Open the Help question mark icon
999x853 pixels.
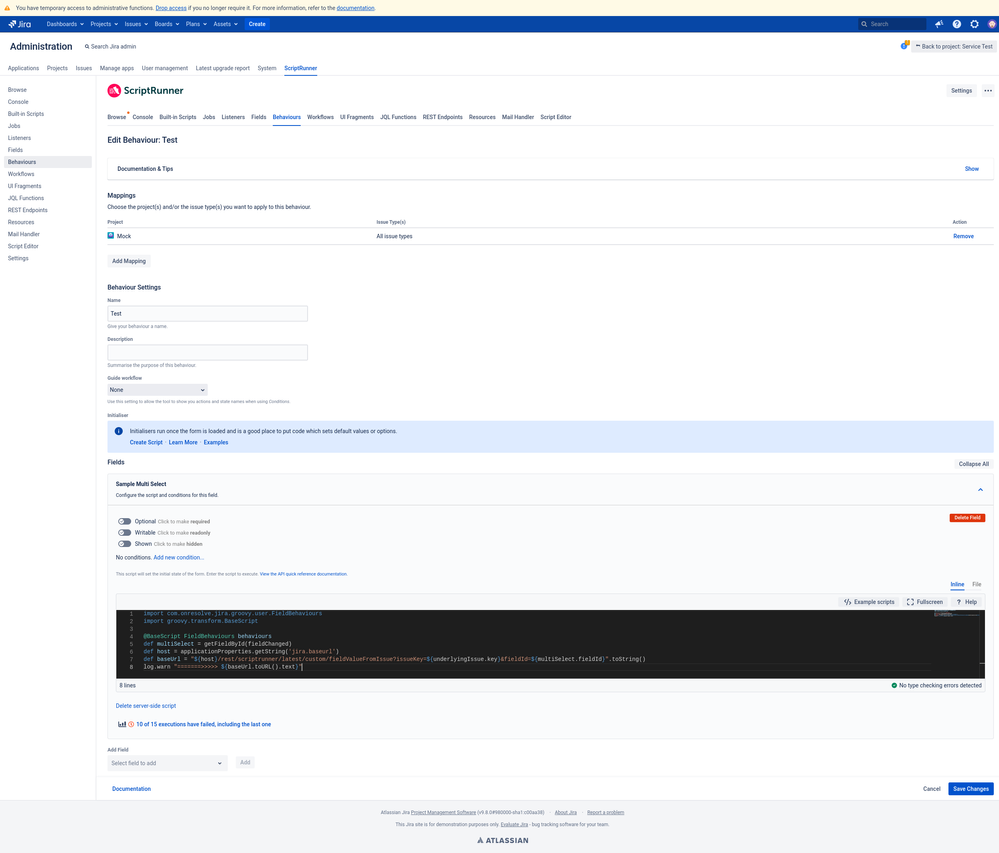click(x=956, y=24)
